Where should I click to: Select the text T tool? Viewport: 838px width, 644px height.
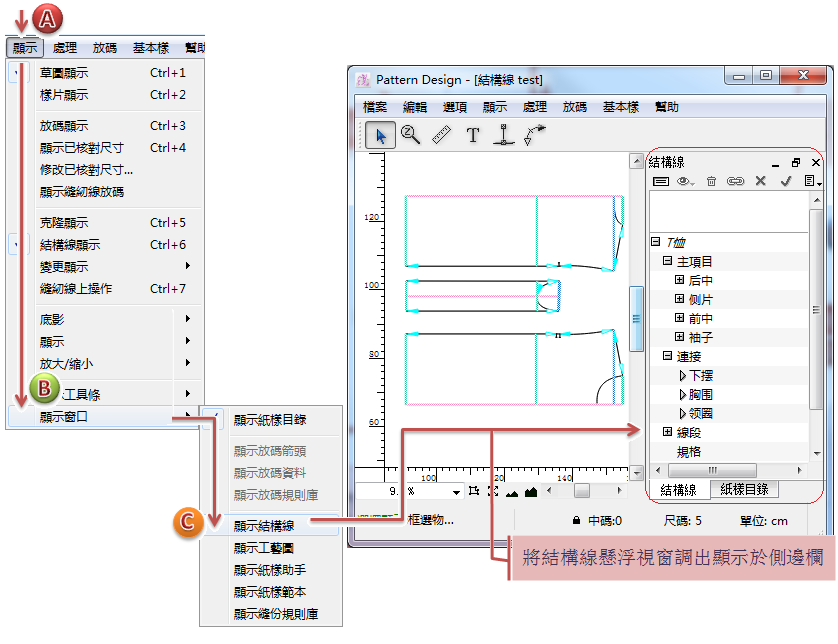(473, 135)
